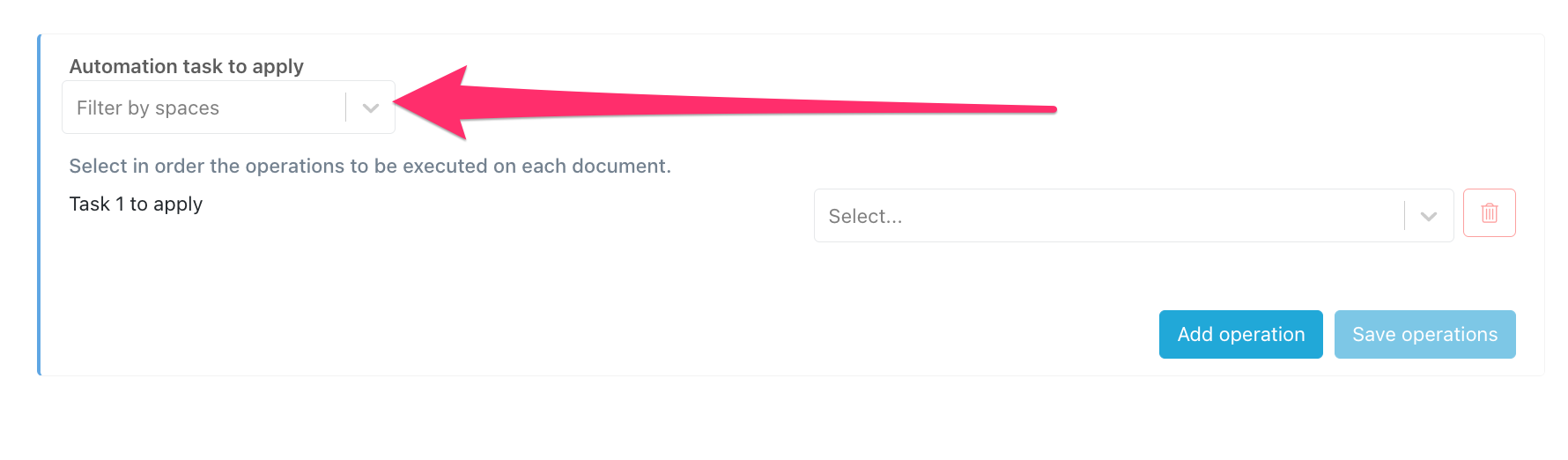This screenshot has width=1568, height=460.
Task: Save operations
Action: click(x=1424, y=334)
